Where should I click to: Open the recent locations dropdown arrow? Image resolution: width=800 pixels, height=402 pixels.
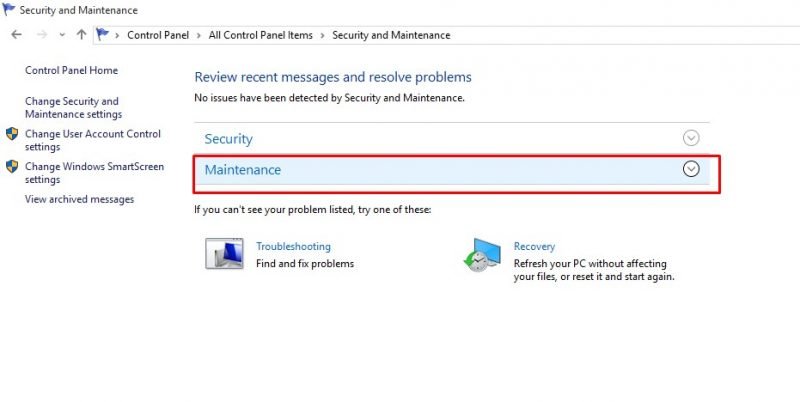click(x=62, y=35)
